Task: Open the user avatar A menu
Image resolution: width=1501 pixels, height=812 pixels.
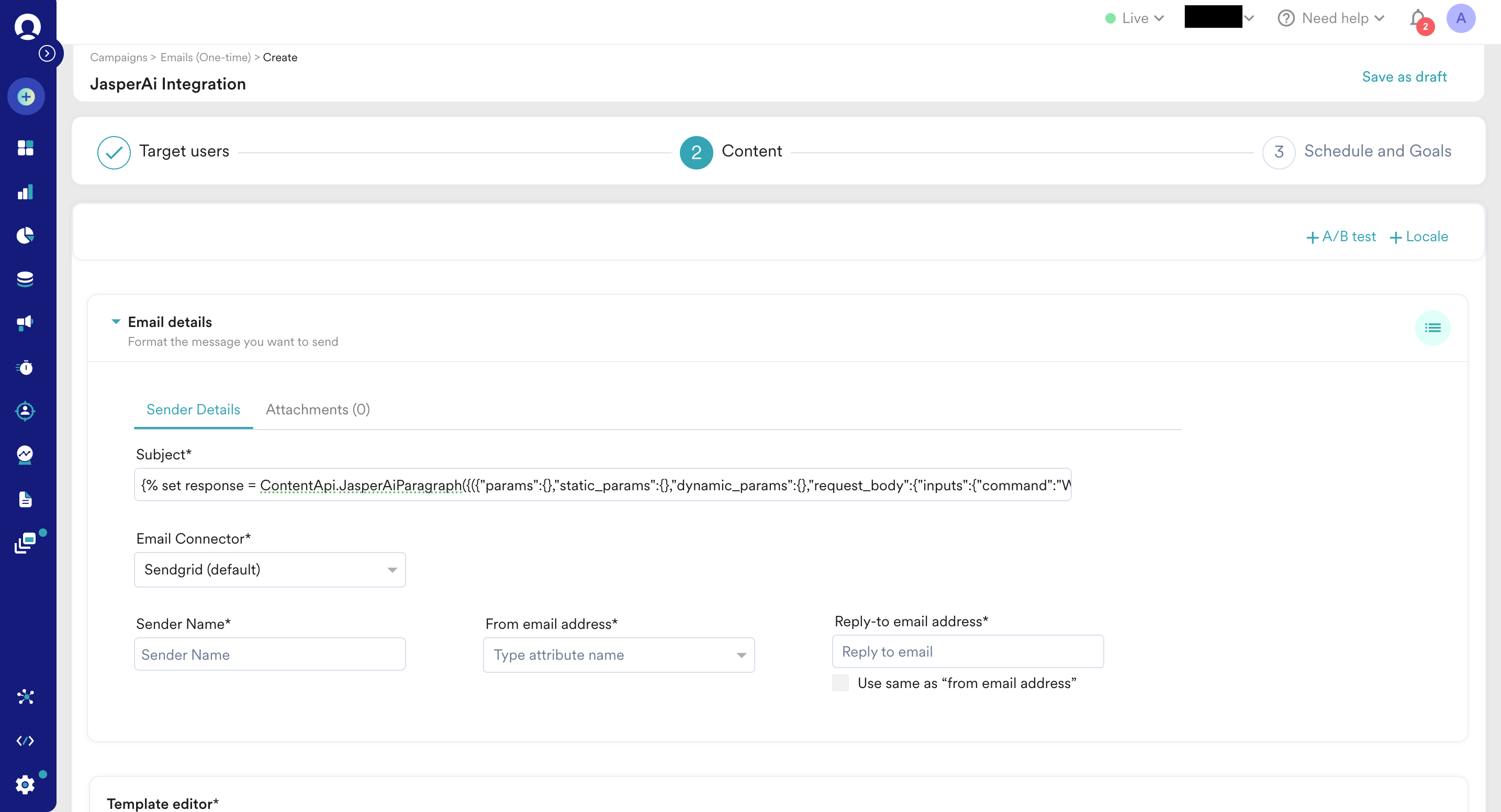Action: (1461, 19)
